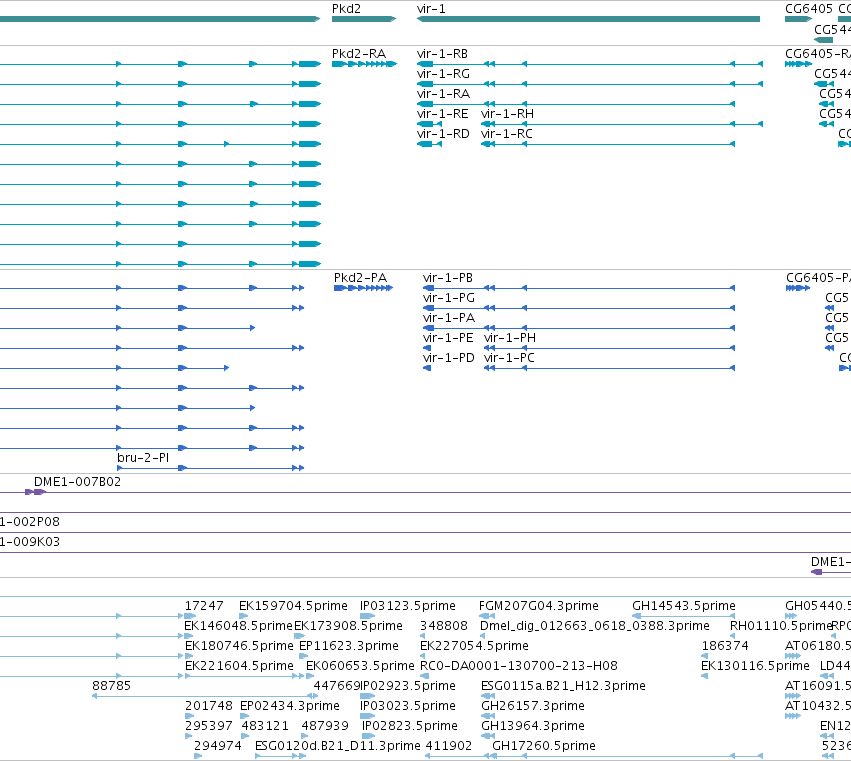The image size is (851, 761).
Task: Click the vir-1 gene feature label
Action: 431,9
